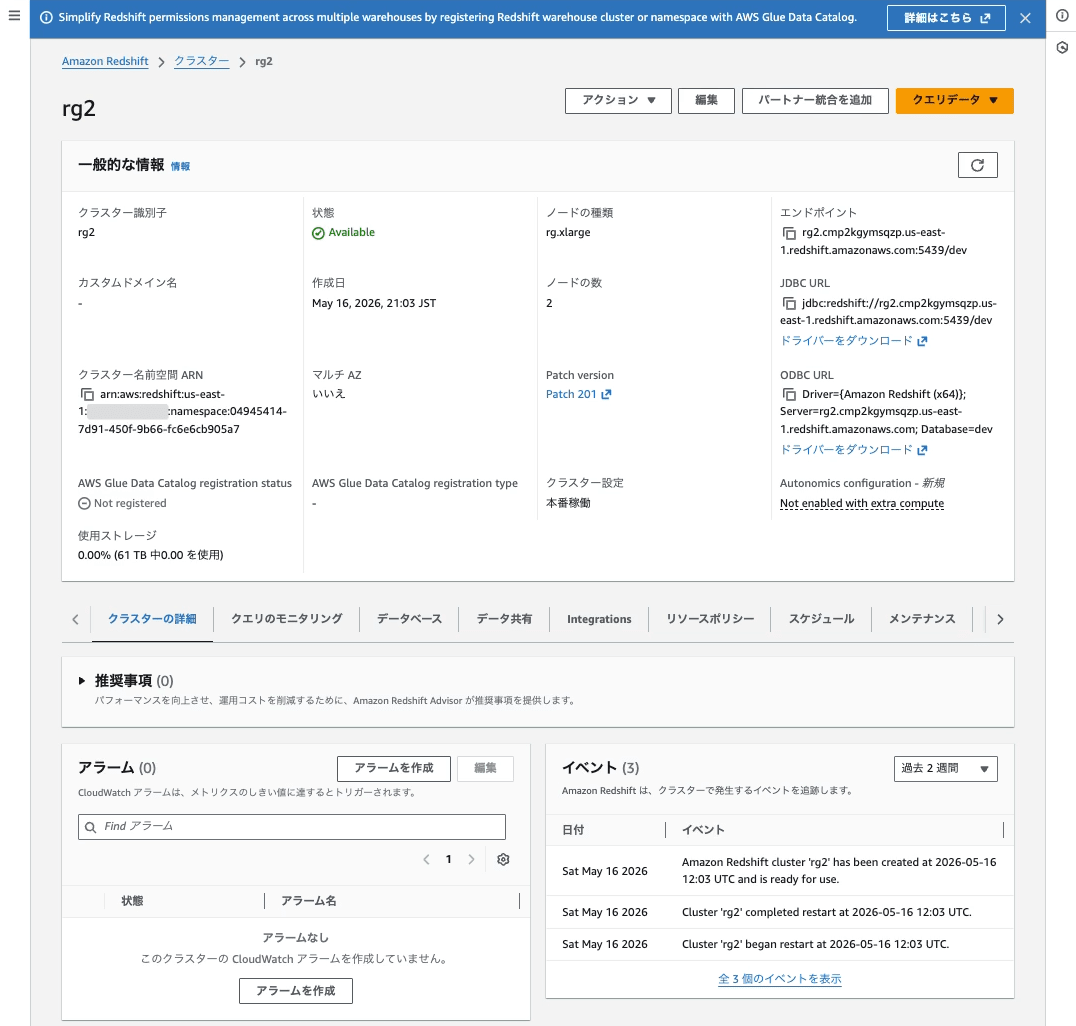Select the 'has been created' event row
This screenshot has width=1076, height=1026.
coord(780,870)
